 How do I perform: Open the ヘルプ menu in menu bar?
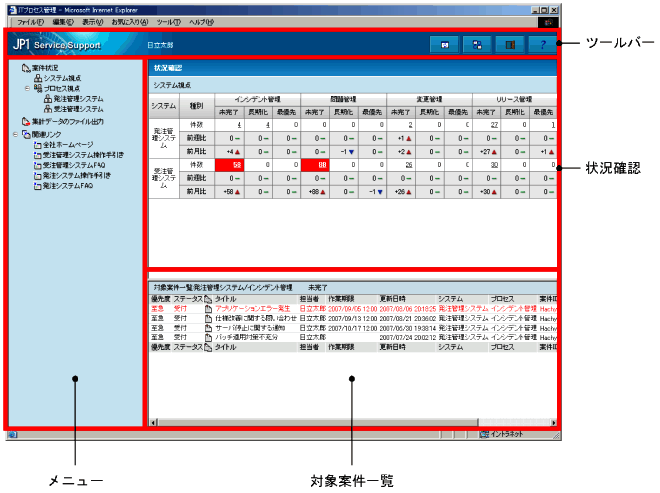click(x=201, y=22)
